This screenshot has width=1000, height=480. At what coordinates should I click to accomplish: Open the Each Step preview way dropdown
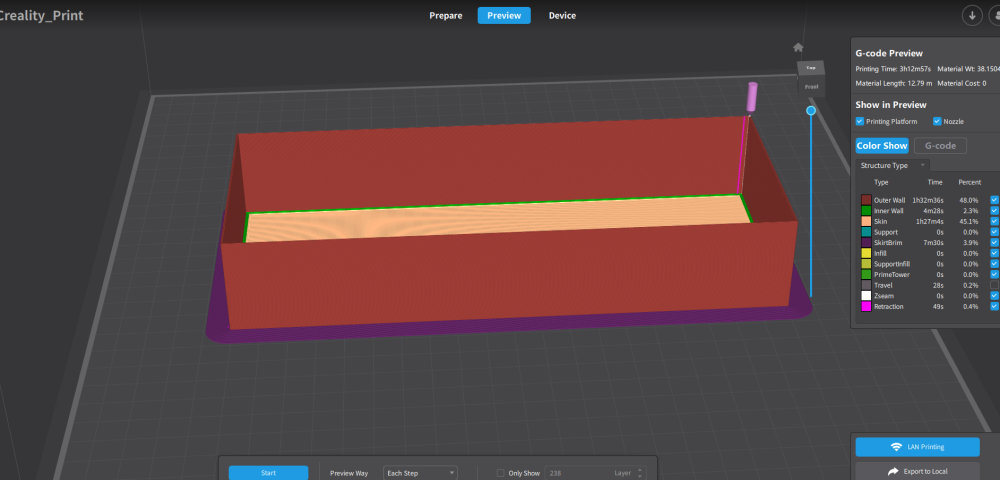click(420, 473)
